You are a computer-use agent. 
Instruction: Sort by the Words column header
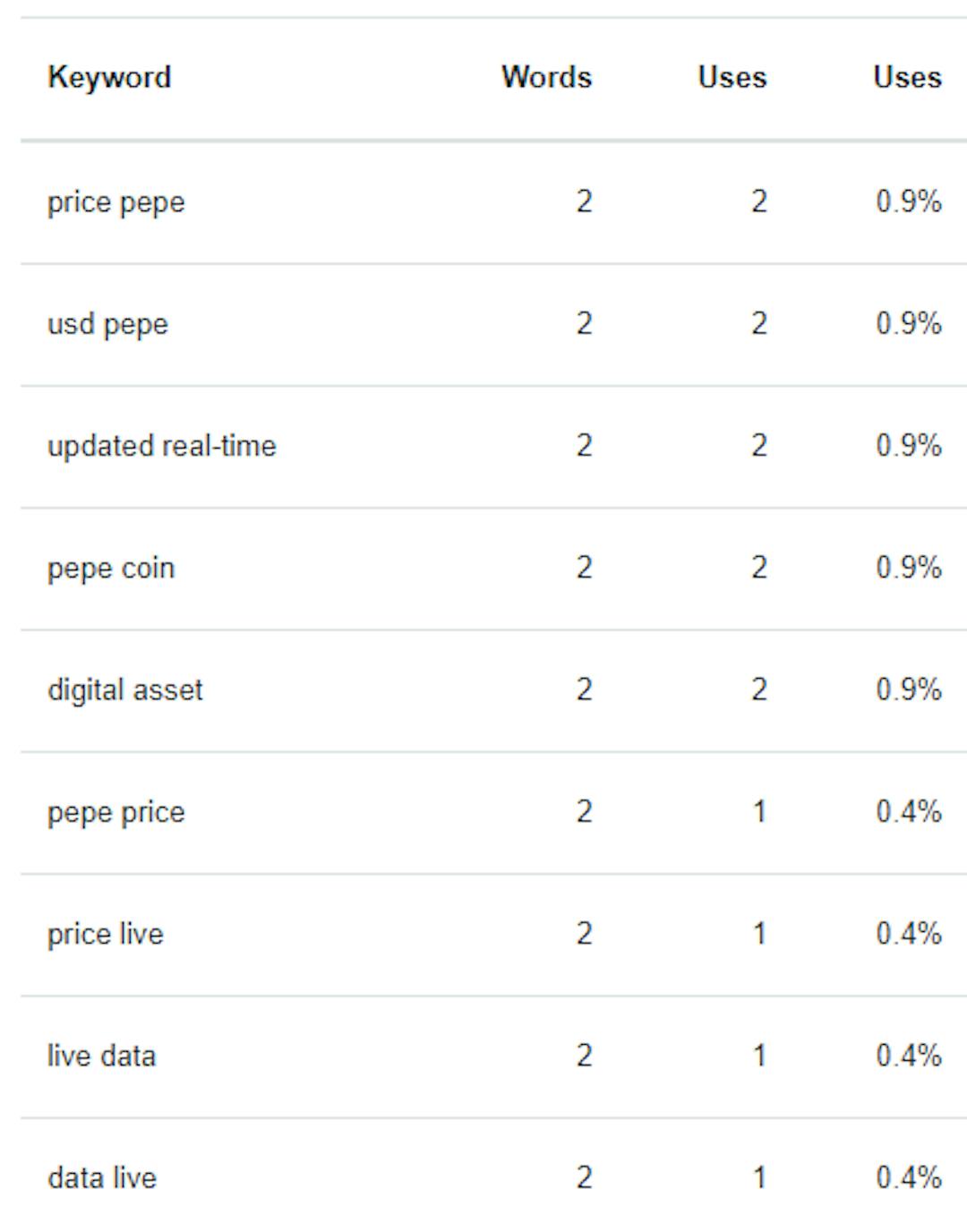[546, 77]
